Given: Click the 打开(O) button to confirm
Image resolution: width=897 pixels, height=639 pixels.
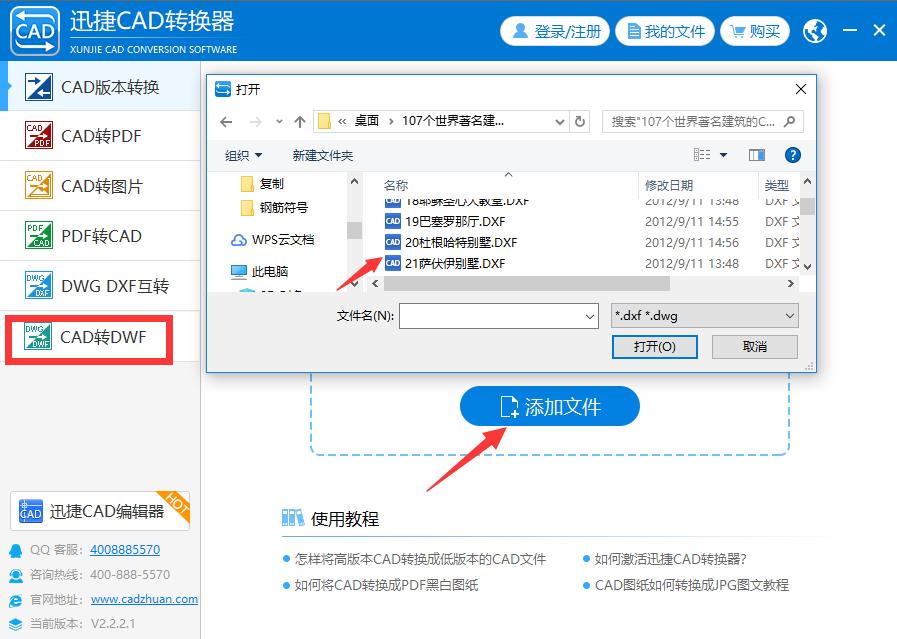Looking at the screenshot, I should 654,347.
